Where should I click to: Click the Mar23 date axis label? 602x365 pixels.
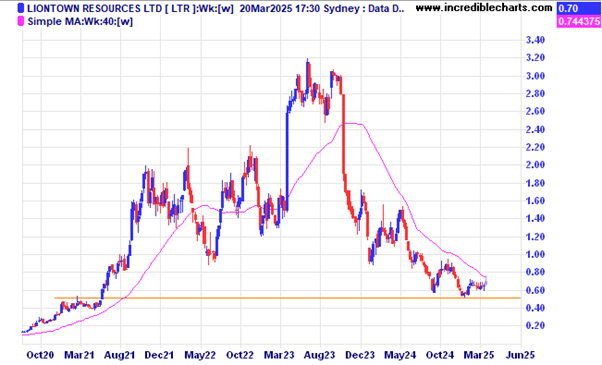coord(280,355)
